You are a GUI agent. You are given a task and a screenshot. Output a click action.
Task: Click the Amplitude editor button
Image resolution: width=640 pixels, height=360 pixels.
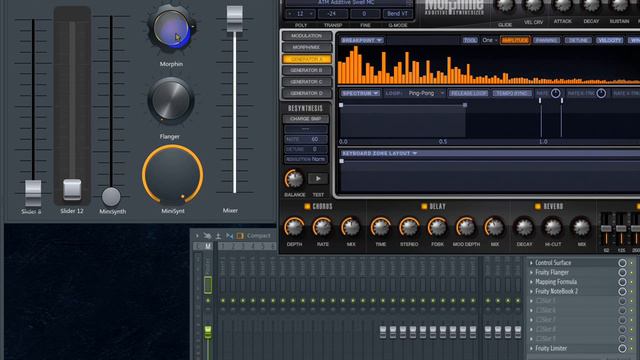(x=515, y=40)
